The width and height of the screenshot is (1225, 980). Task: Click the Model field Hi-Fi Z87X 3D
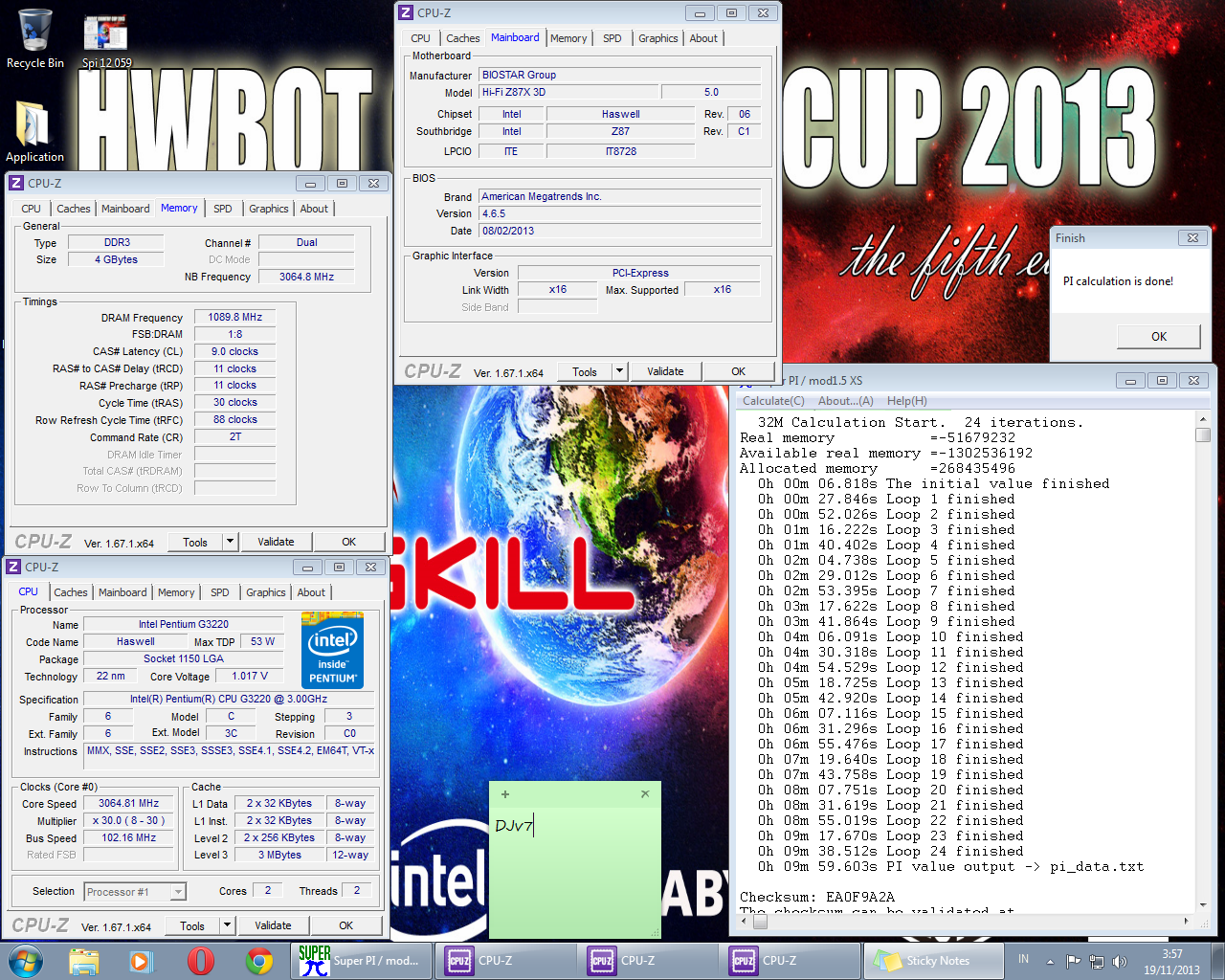[568, 92]
